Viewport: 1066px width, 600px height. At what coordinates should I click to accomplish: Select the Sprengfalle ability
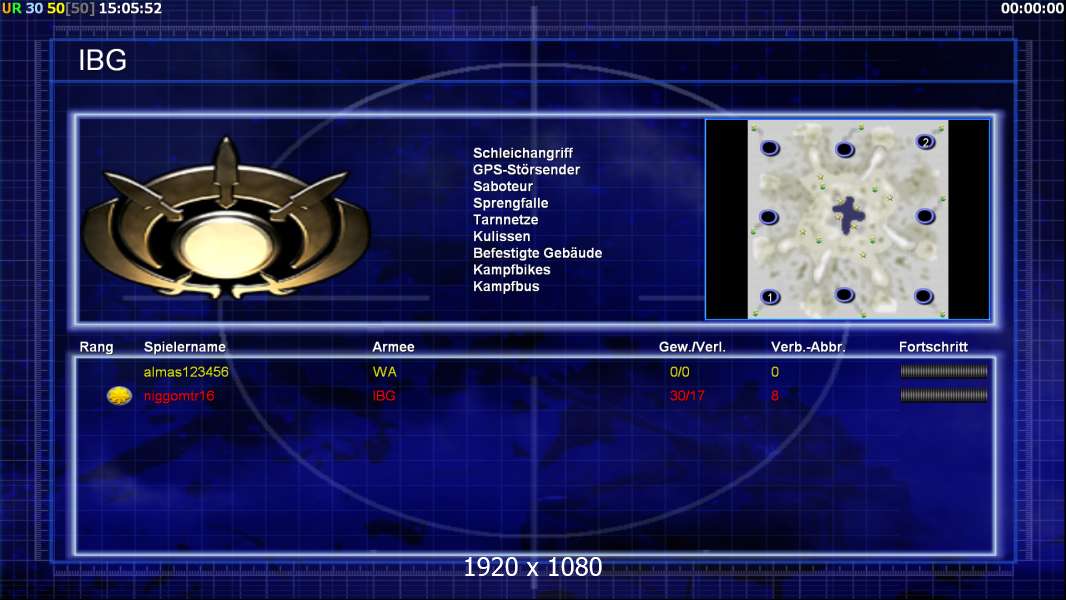click(511, 203)
